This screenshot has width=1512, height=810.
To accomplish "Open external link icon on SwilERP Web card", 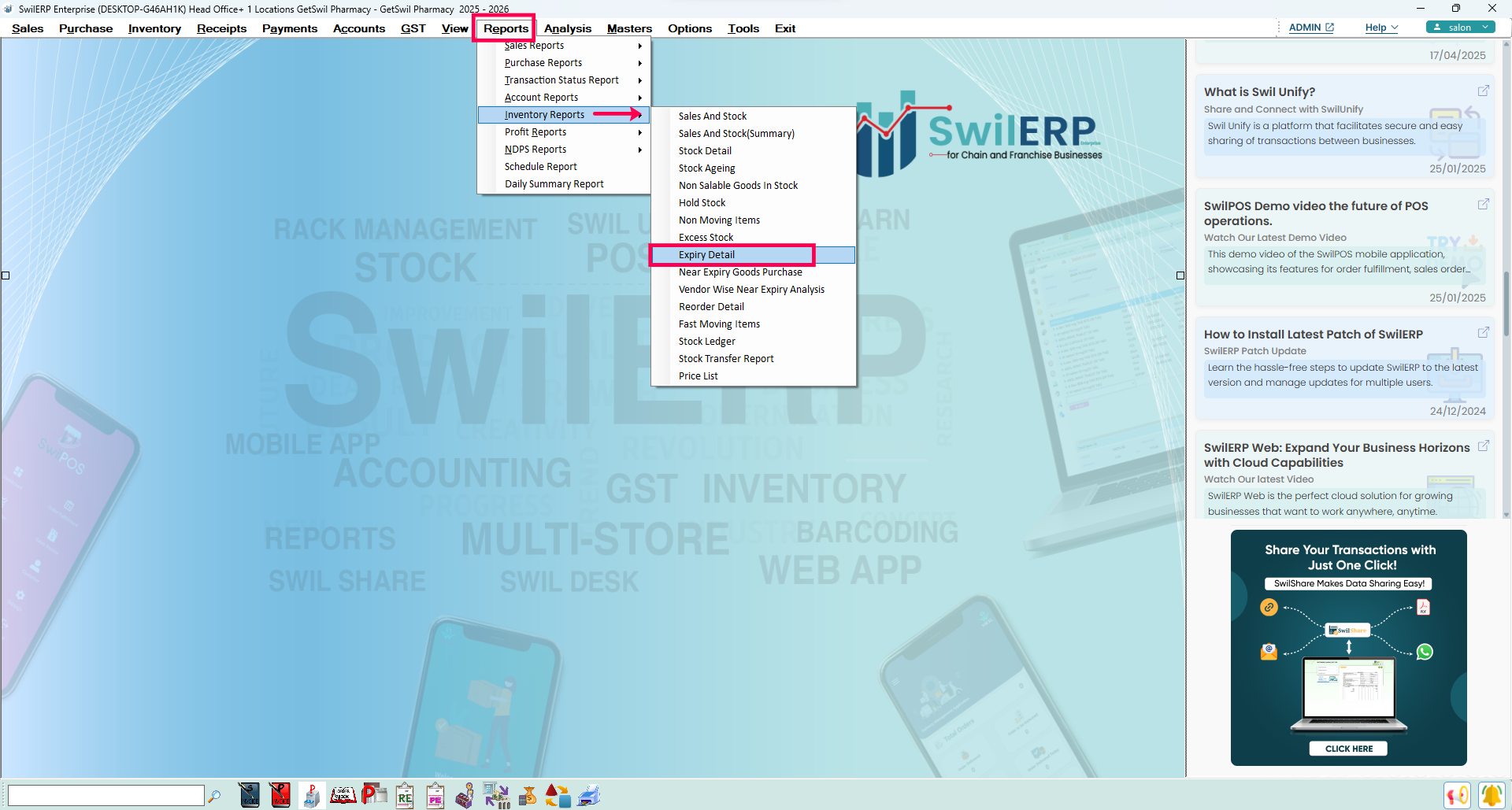I will (1483, 446).
